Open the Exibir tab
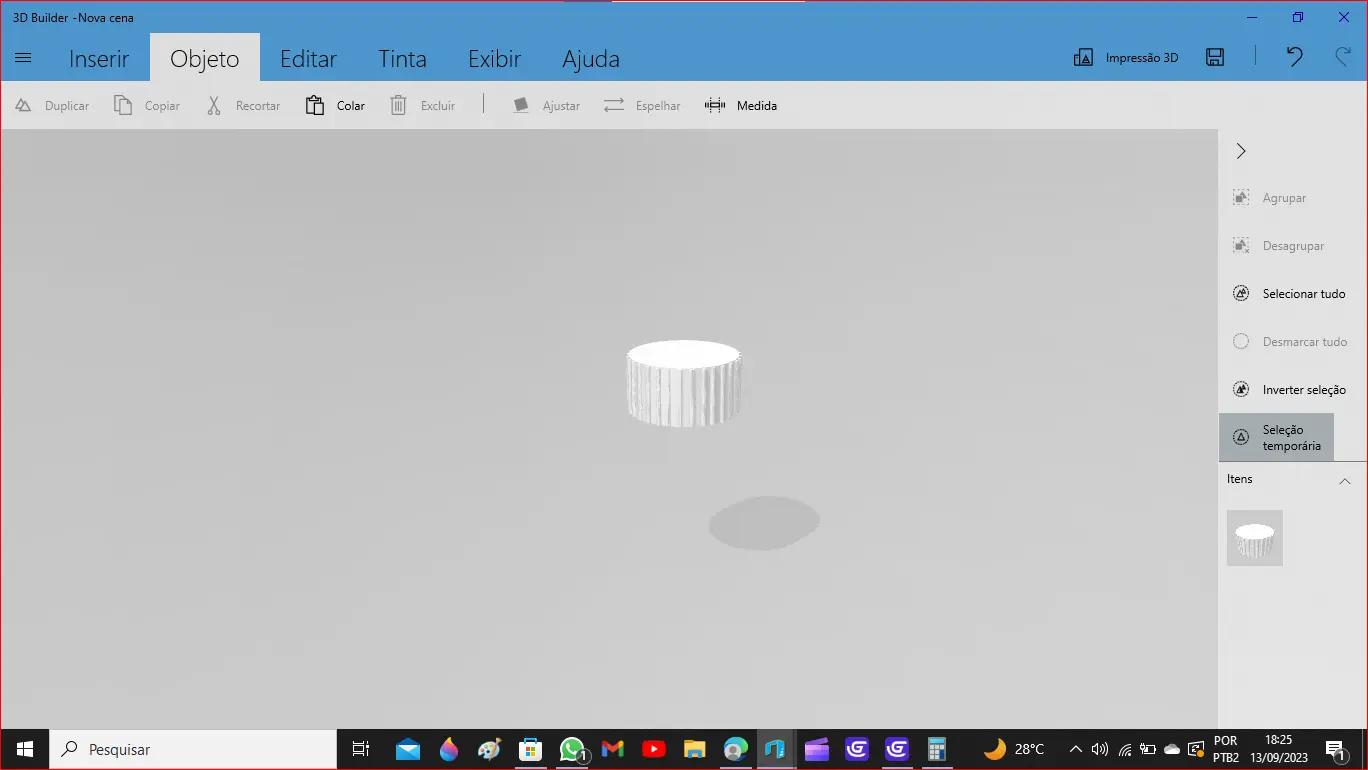Viewport: 1368px width, 770px height. click(x=494, y=59)
